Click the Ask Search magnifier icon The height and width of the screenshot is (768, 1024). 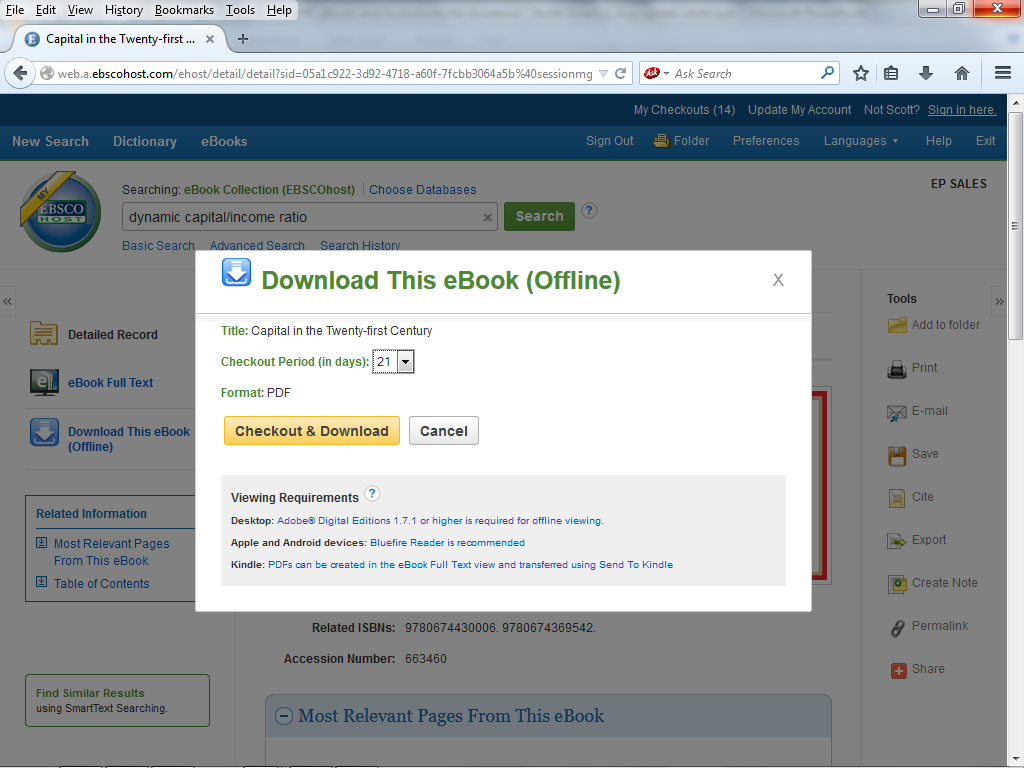(827, 72)
